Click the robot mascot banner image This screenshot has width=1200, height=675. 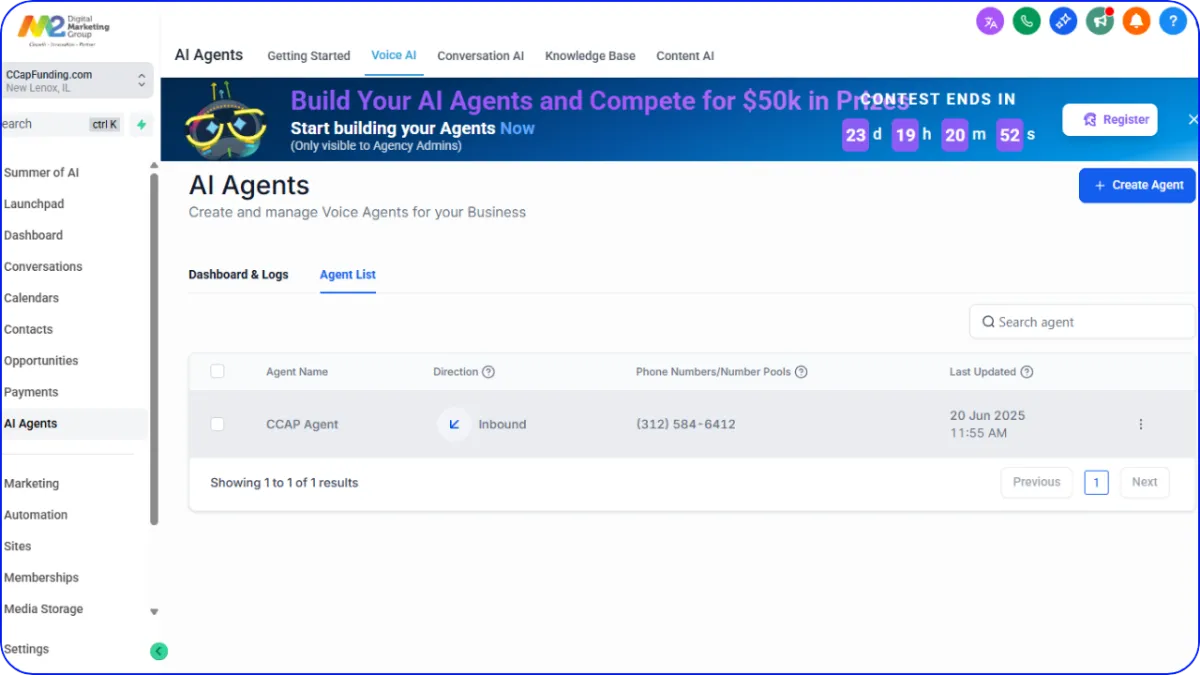pos(225,122)
